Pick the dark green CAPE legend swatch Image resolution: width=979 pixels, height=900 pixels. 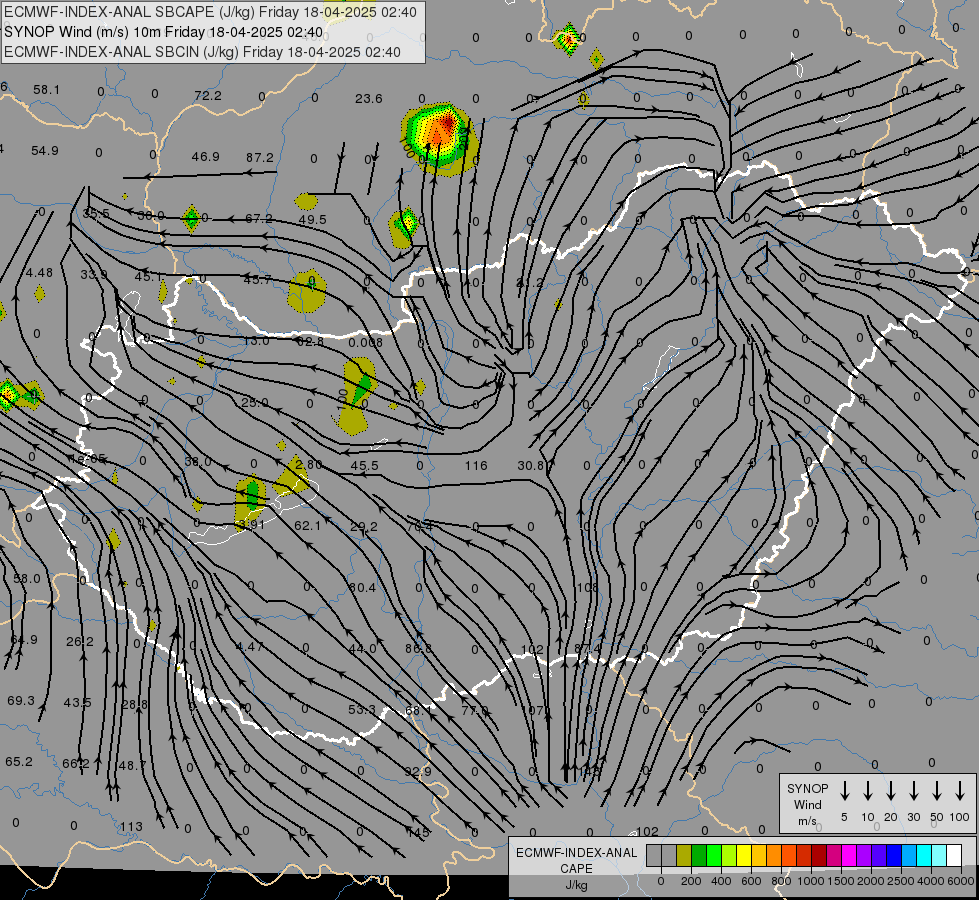pyautogui.click(x=699, y=856)
